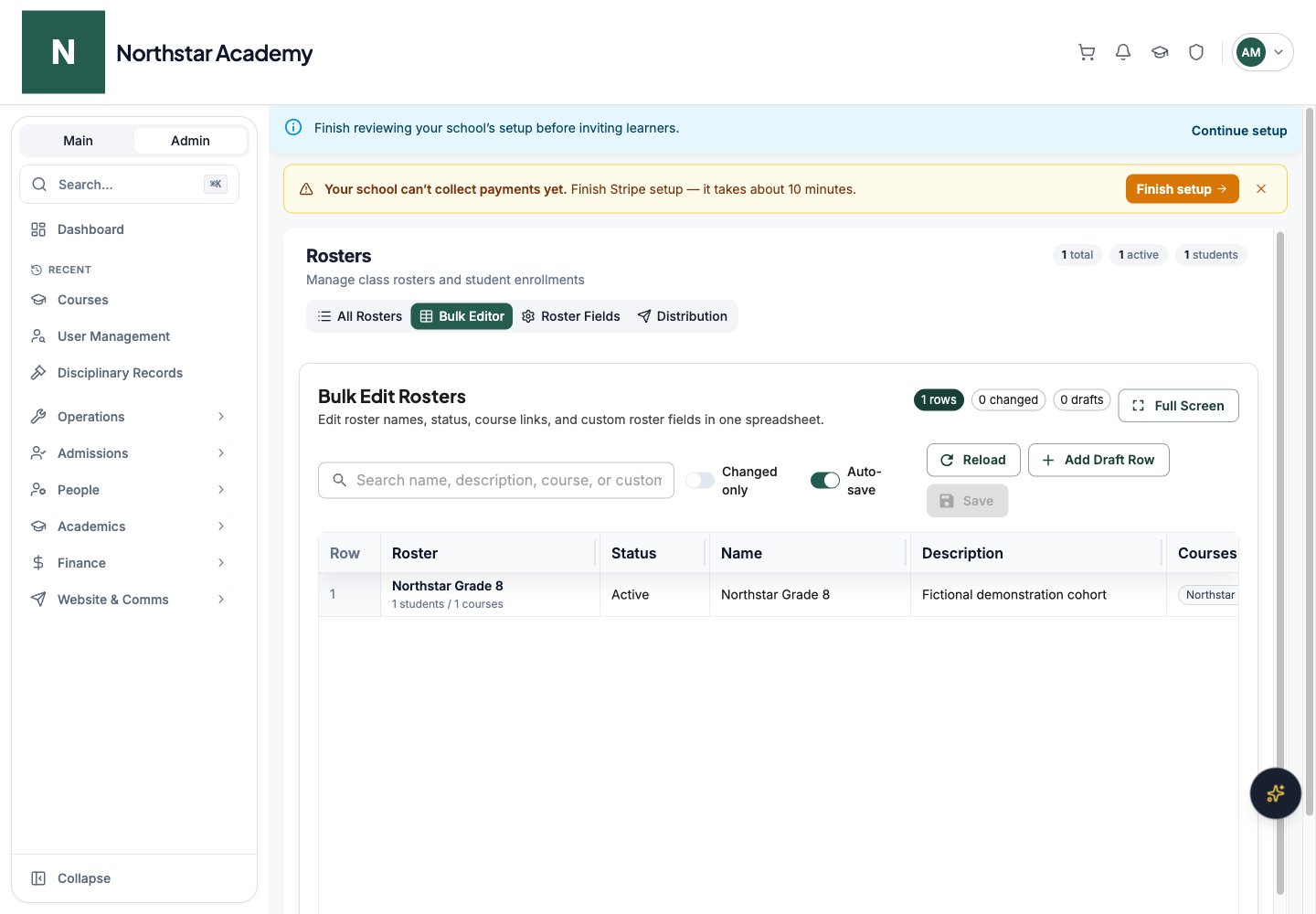The width and height of the screenshot is (1316, 914).
Task: Click the Dashboard sidebar icon
Action: coord(38,229)
